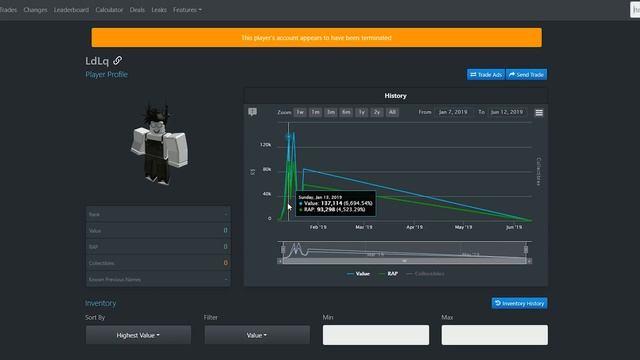
Task: Click the navigator left scroll arrow
Action: (280, 261)
